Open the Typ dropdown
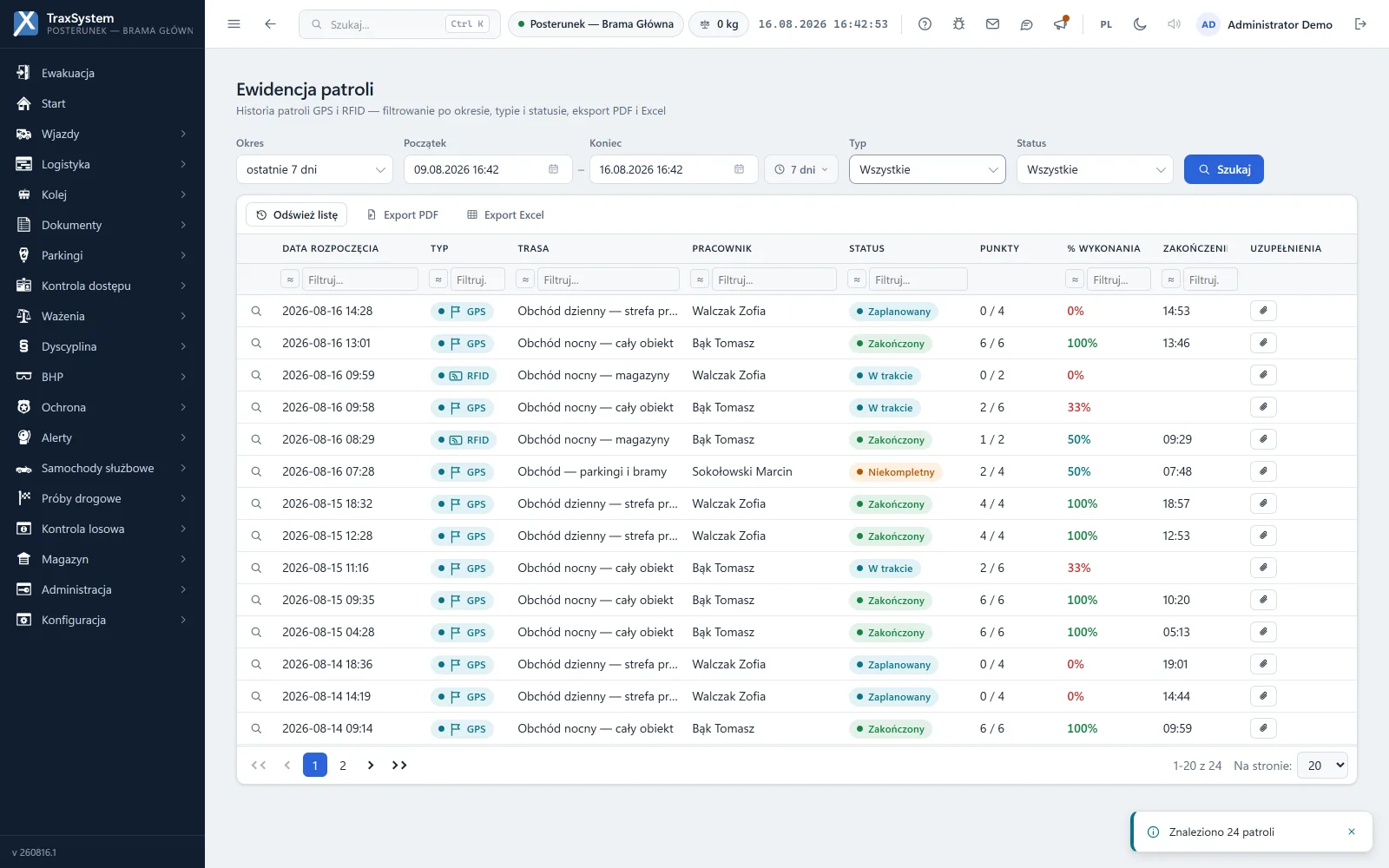Image resolution: width=1389 pixels, height=868 pixels. [927, 169]
